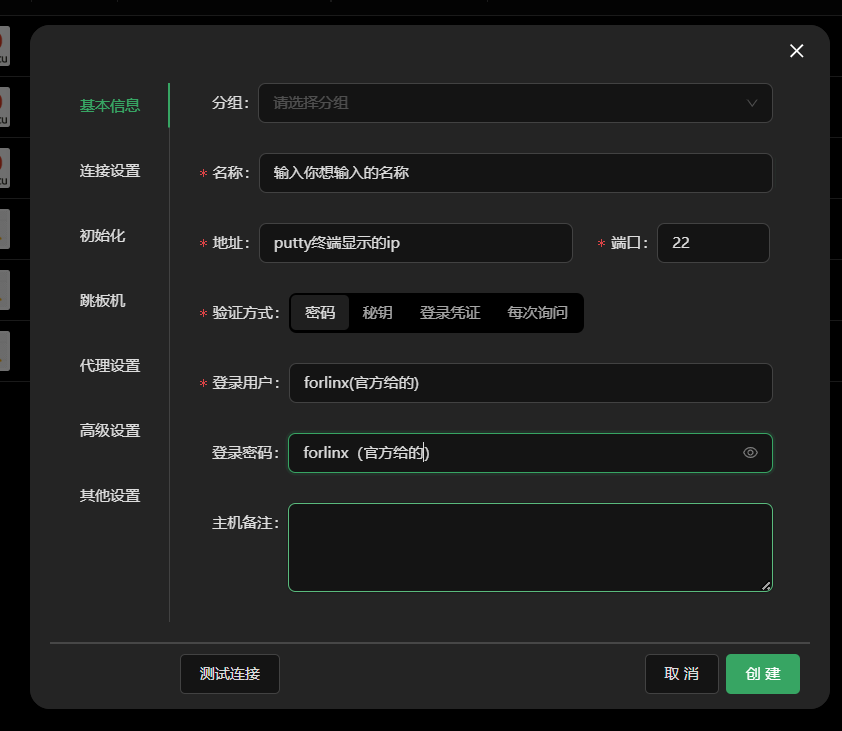Viewport: 842px width, 731px height.
Task: Show the login password with eye icon
Action: pos(750,453)
